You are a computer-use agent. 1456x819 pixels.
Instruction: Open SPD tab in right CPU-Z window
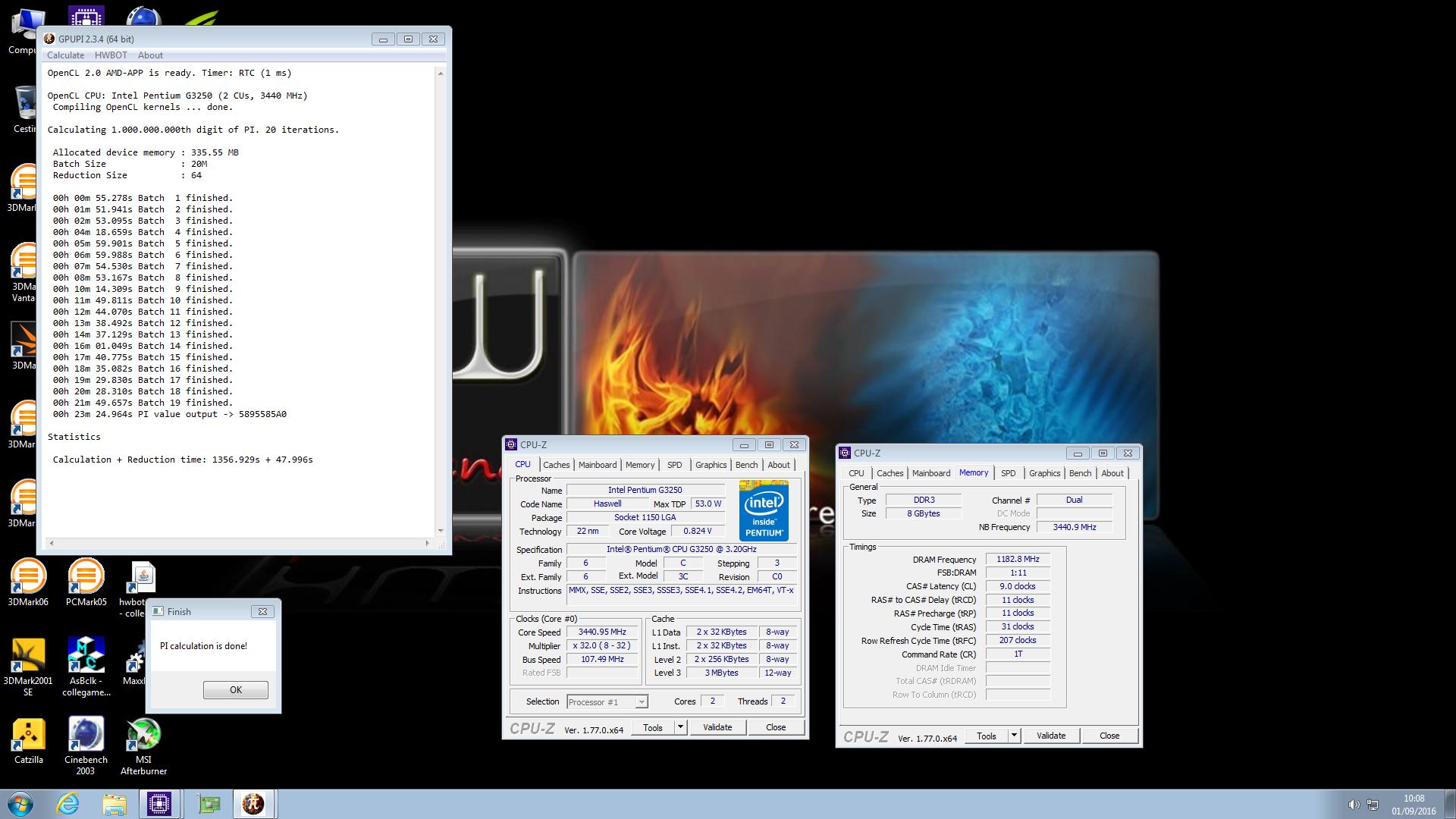click(x=1008, y=473)
